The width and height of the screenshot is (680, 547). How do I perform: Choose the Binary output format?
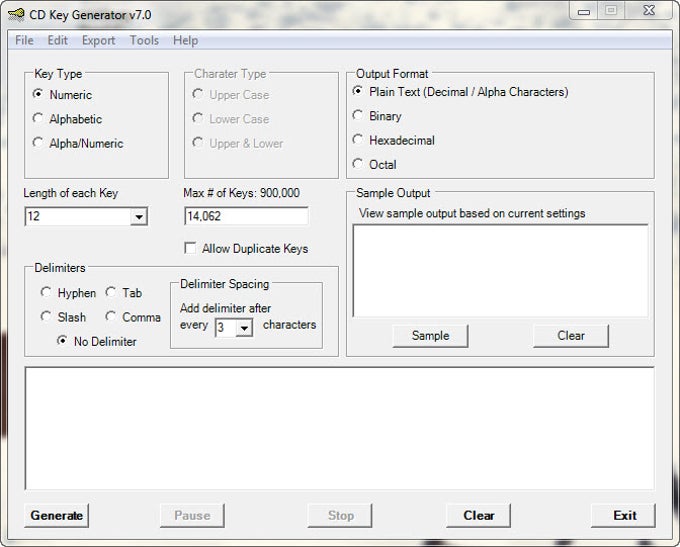(x=359, y=116)
